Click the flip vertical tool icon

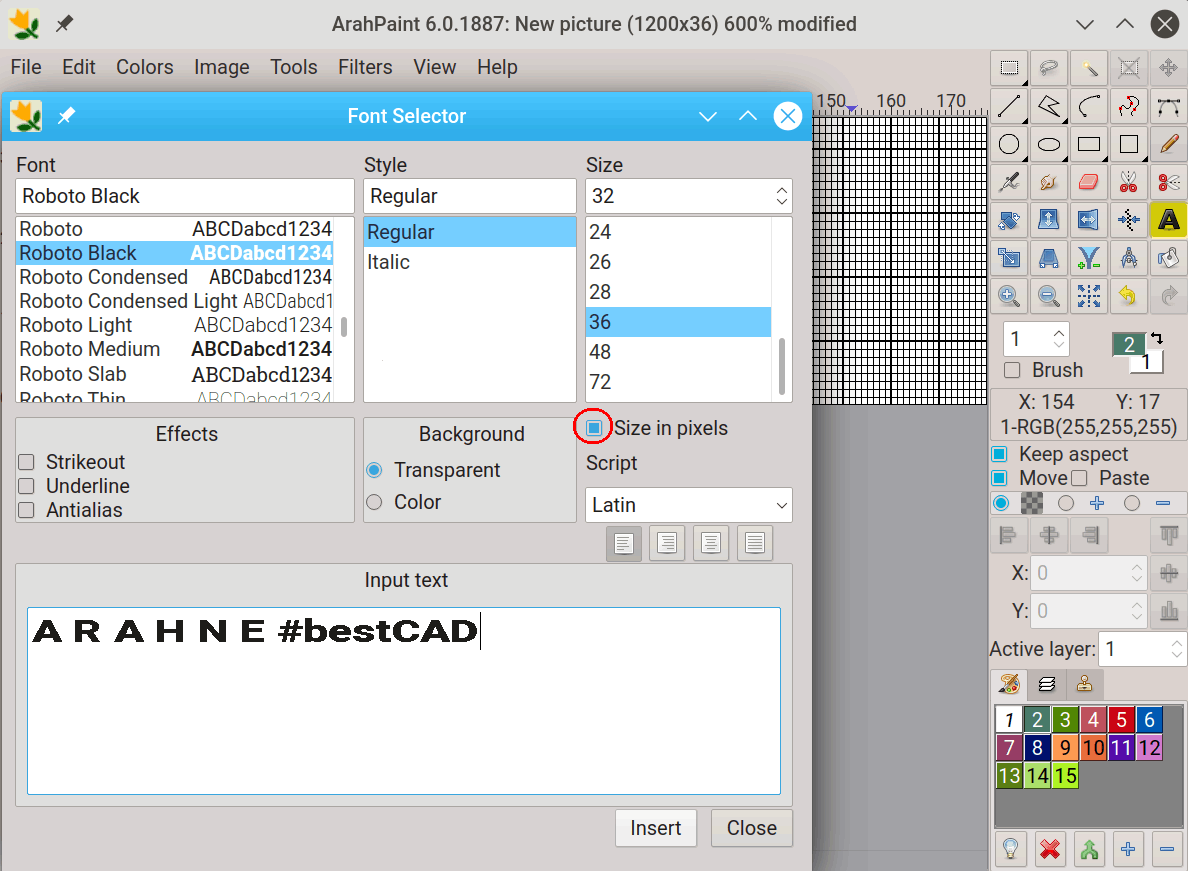[x=1049, y=220]
